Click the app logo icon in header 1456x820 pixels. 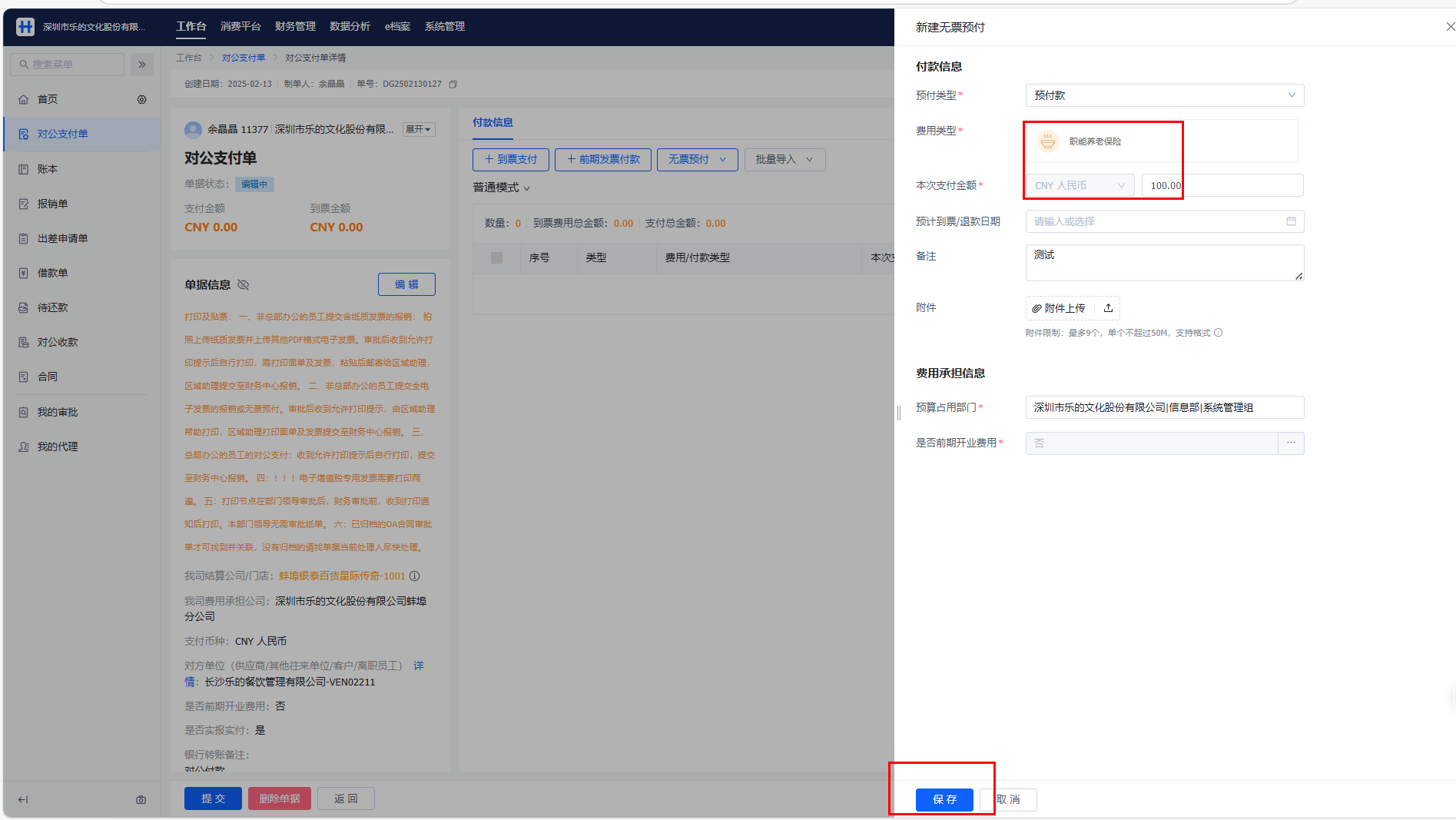(25, 27)
